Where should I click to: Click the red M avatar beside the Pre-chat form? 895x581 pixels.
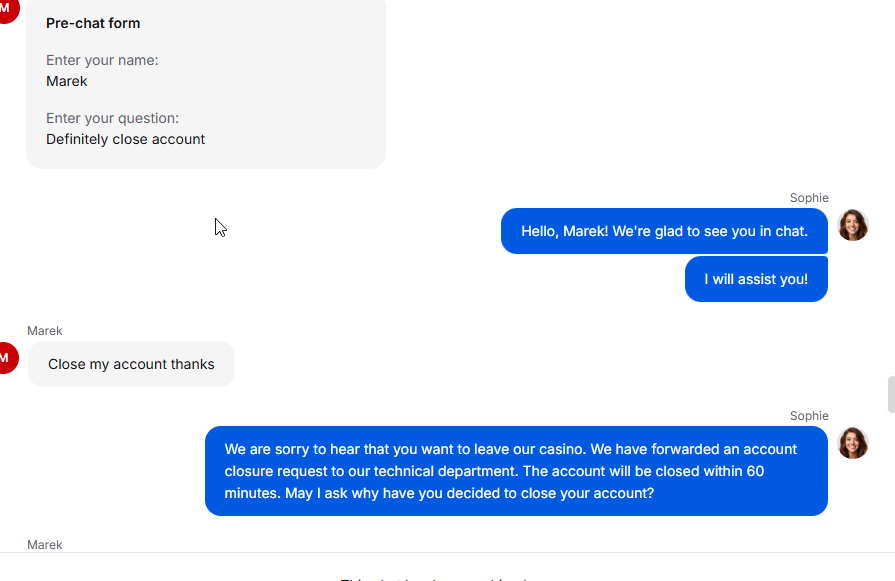click(7, 10)
